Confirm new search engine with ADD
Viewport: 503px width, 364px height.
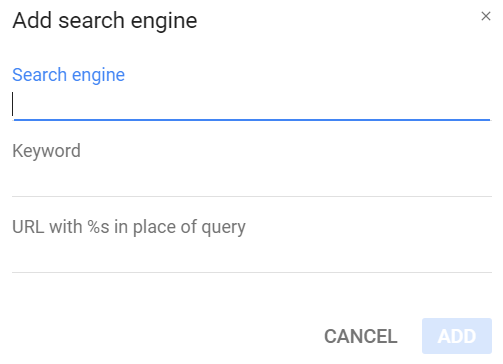tap(457, 336)
